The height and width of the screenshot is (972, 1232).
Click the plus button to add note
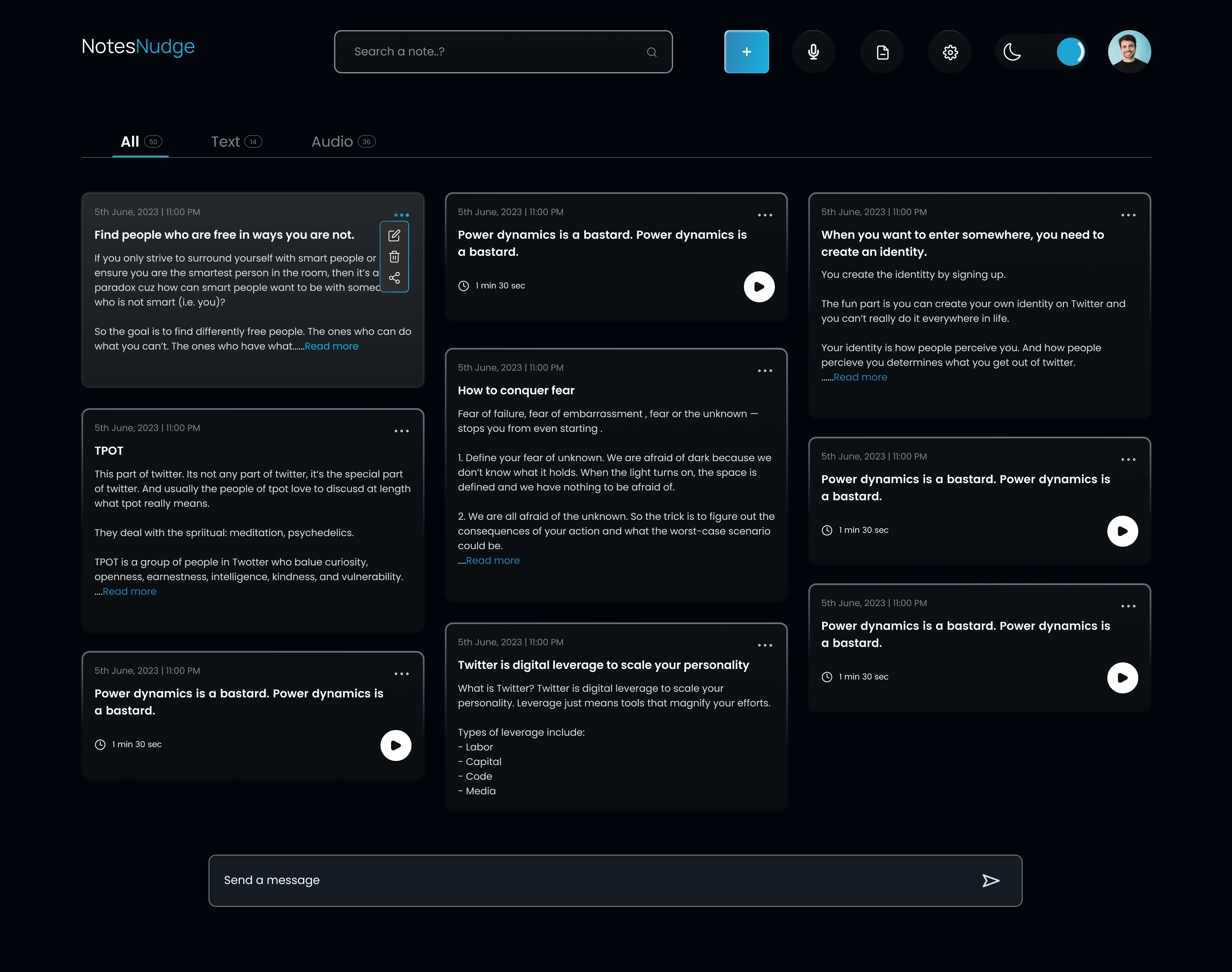click(746, 52)
